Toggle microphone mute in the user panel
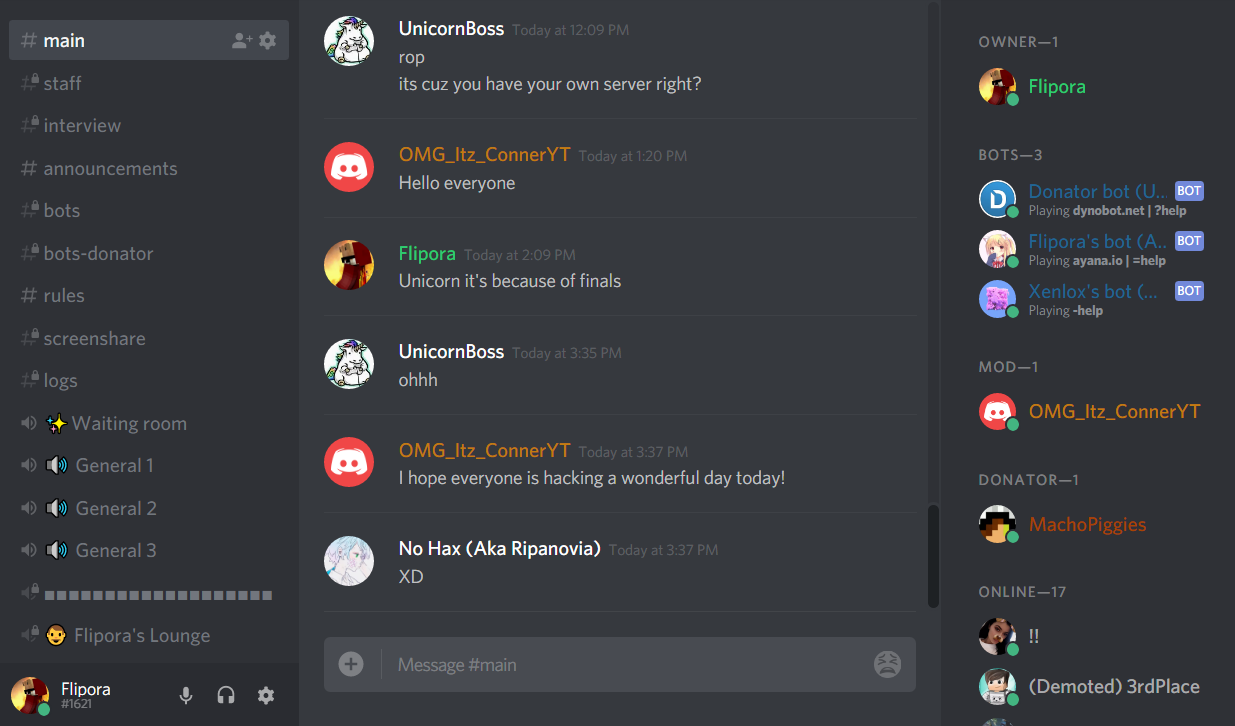This screenshot has width=1235, height=726. [x=186, y=695]
